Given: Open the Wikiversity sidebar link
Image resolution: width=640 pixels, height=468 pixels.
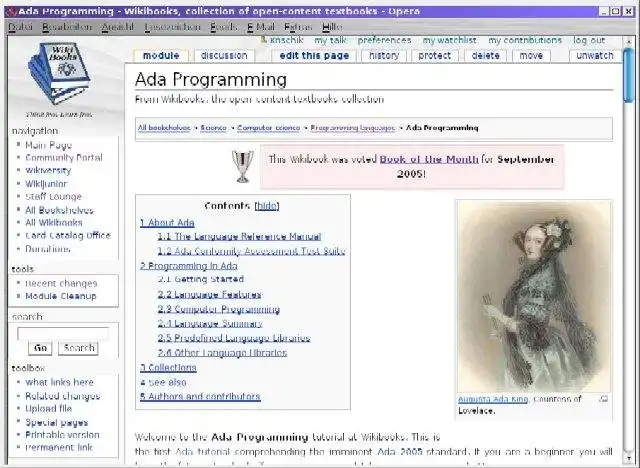Looking at the screenshot, I should coord(48,171).
